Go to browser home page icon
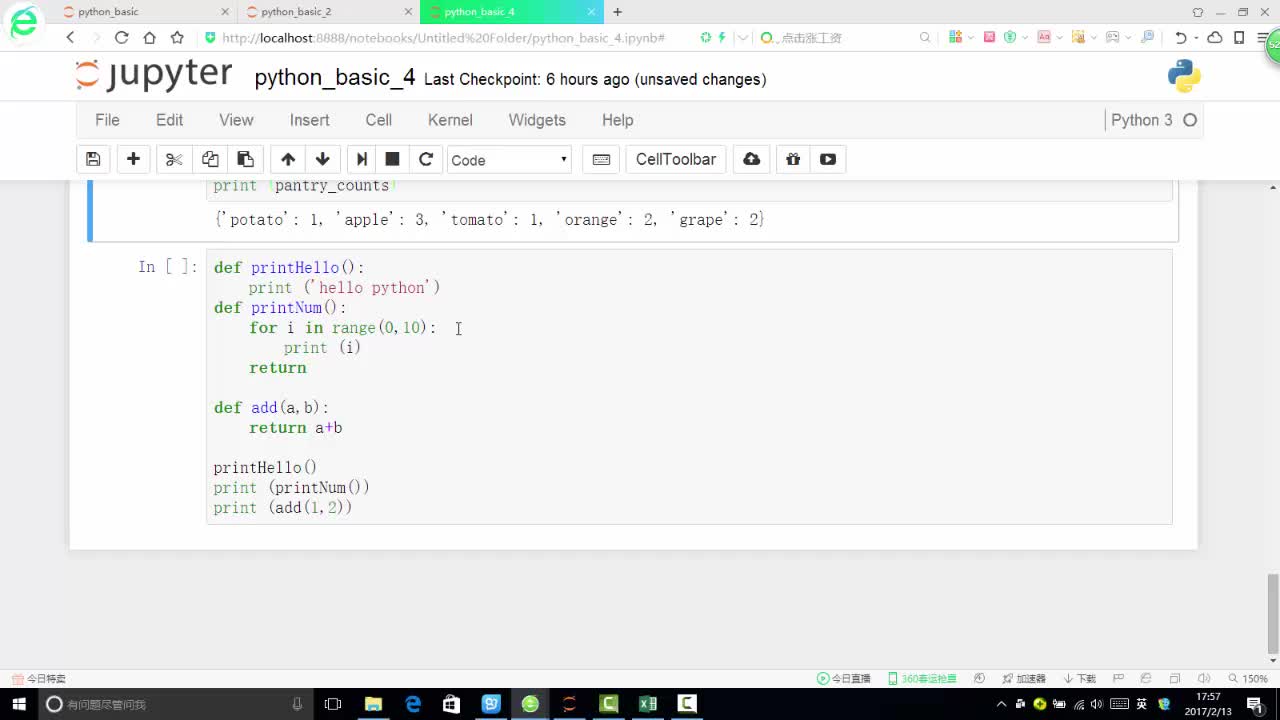Screen dimensions: 1280x720 pyautogui.click(x=149, y=37)
